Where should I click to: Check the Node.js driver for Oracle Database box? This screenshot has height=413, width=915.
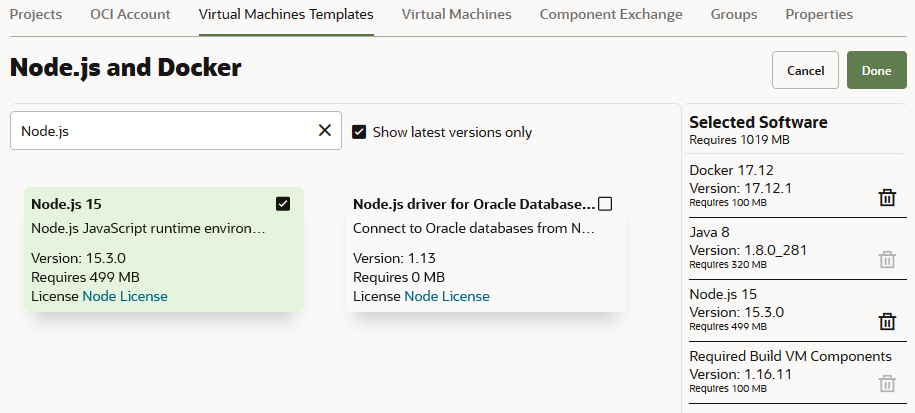(x=605, y=204)
